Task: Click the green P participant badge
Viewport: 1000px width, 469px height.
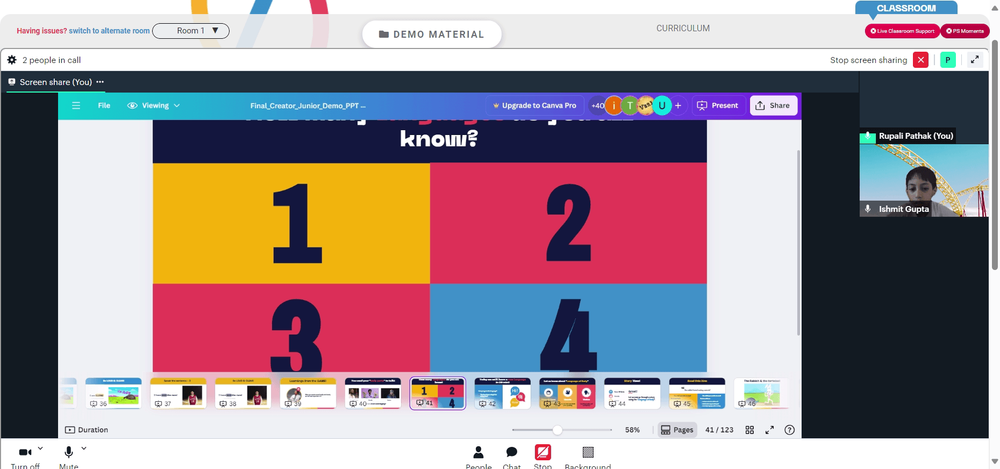Action: pyautogui.click(x=948, y=60)
